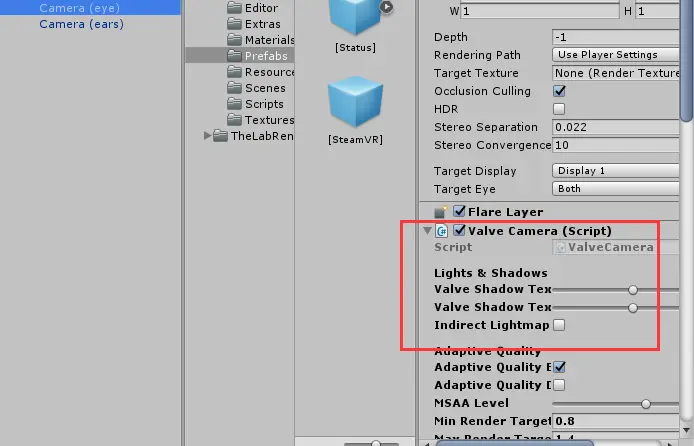Select Camera (eye) in the hierarchy
694x446 pixels.
(80, 8)
